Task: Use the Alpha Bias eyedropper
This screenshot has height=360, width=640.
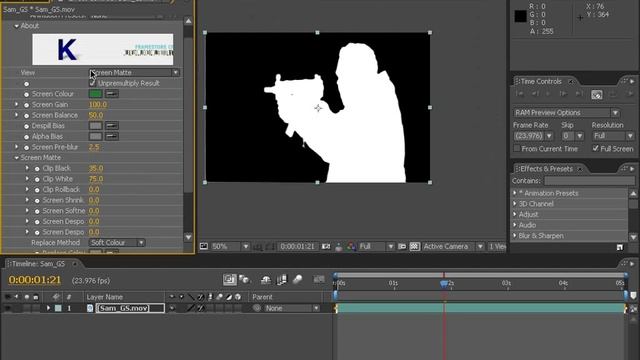Action: coord(112,136)
